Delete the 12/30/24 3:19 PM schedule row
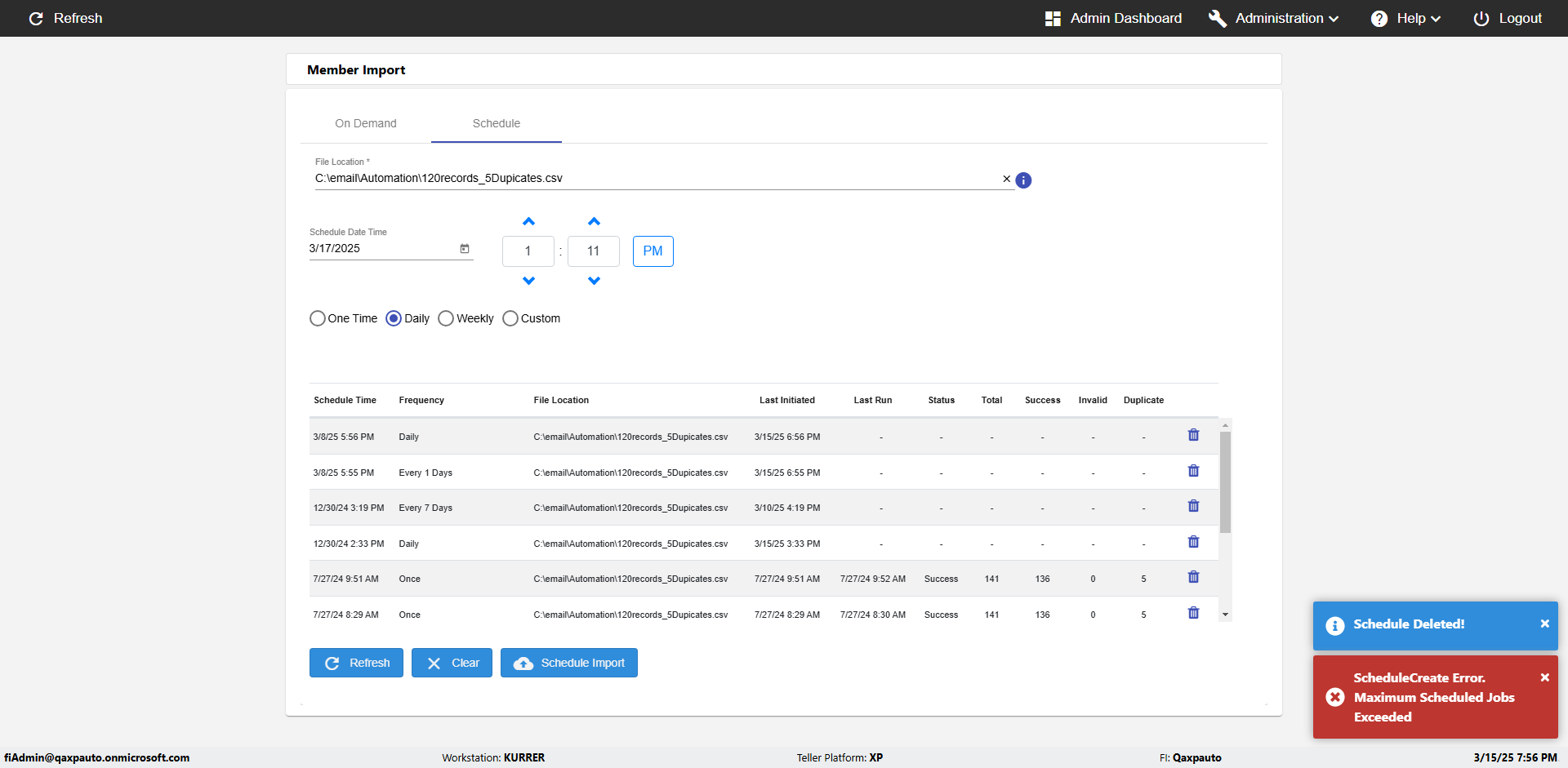1568x768 pixels. coord(1193,506)
